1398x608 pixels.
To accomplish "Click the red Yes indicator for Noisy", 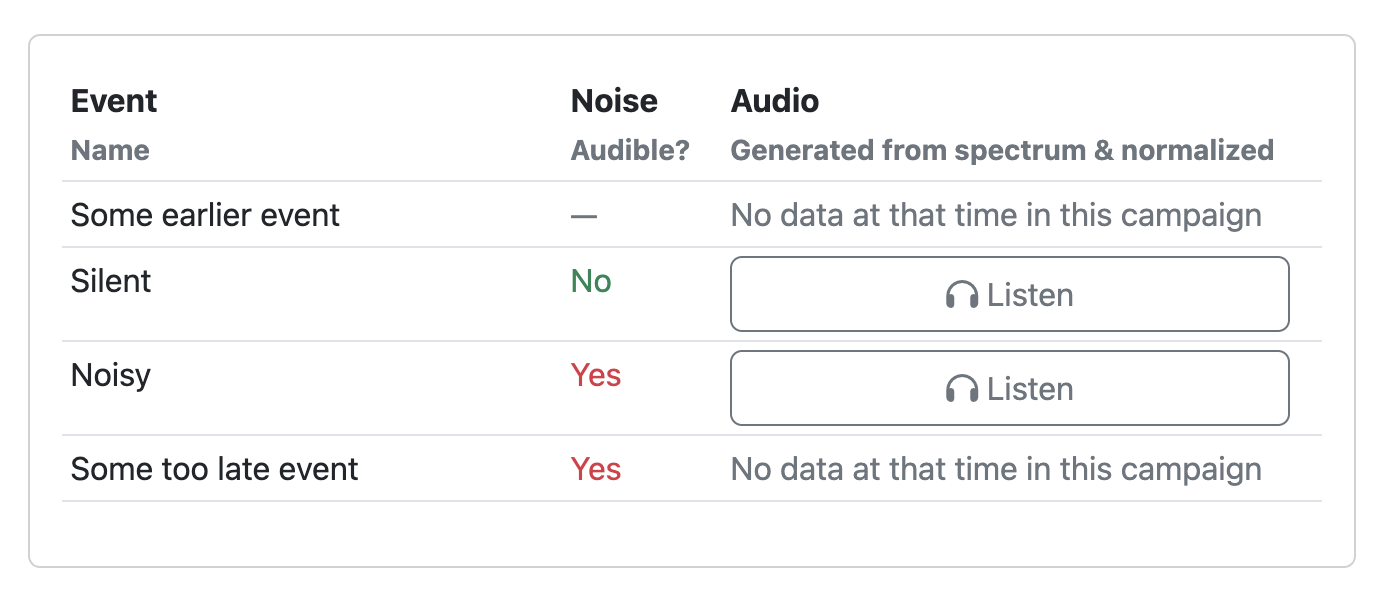I will tap(596, 374).
